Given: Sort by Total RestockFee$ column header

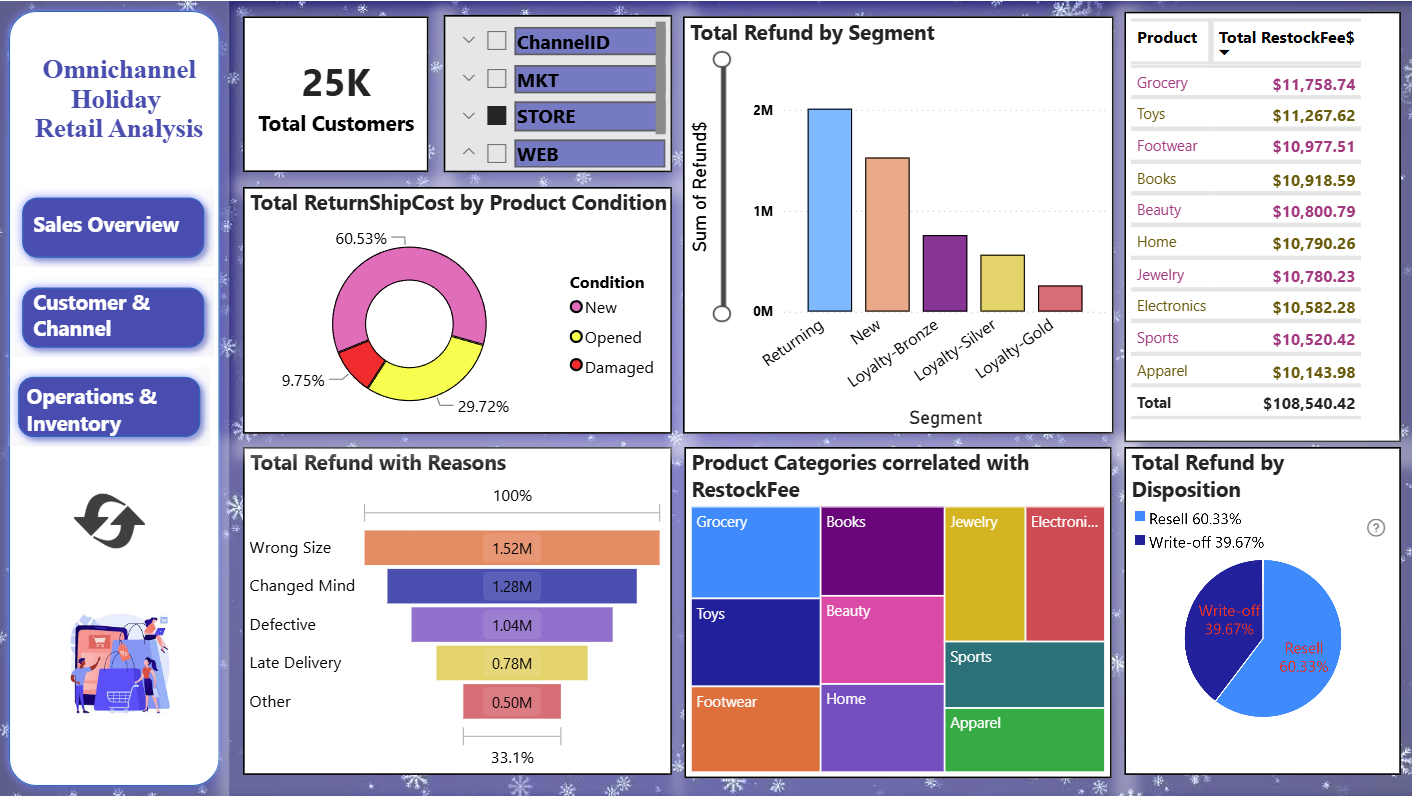Looking at the screenshot, I should [1286, 38].
